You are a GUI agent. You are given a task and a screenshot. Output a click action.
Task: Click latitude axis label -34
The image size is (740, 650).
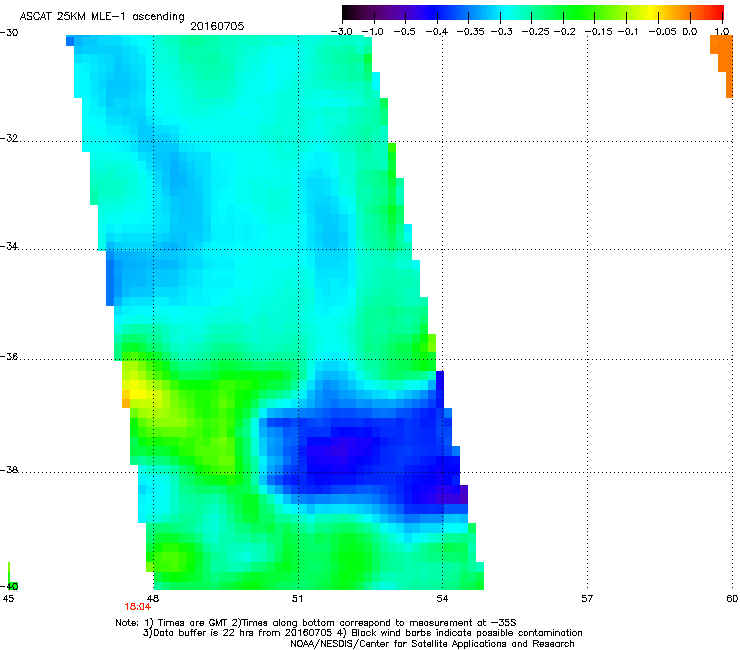(x=9, y=246)
